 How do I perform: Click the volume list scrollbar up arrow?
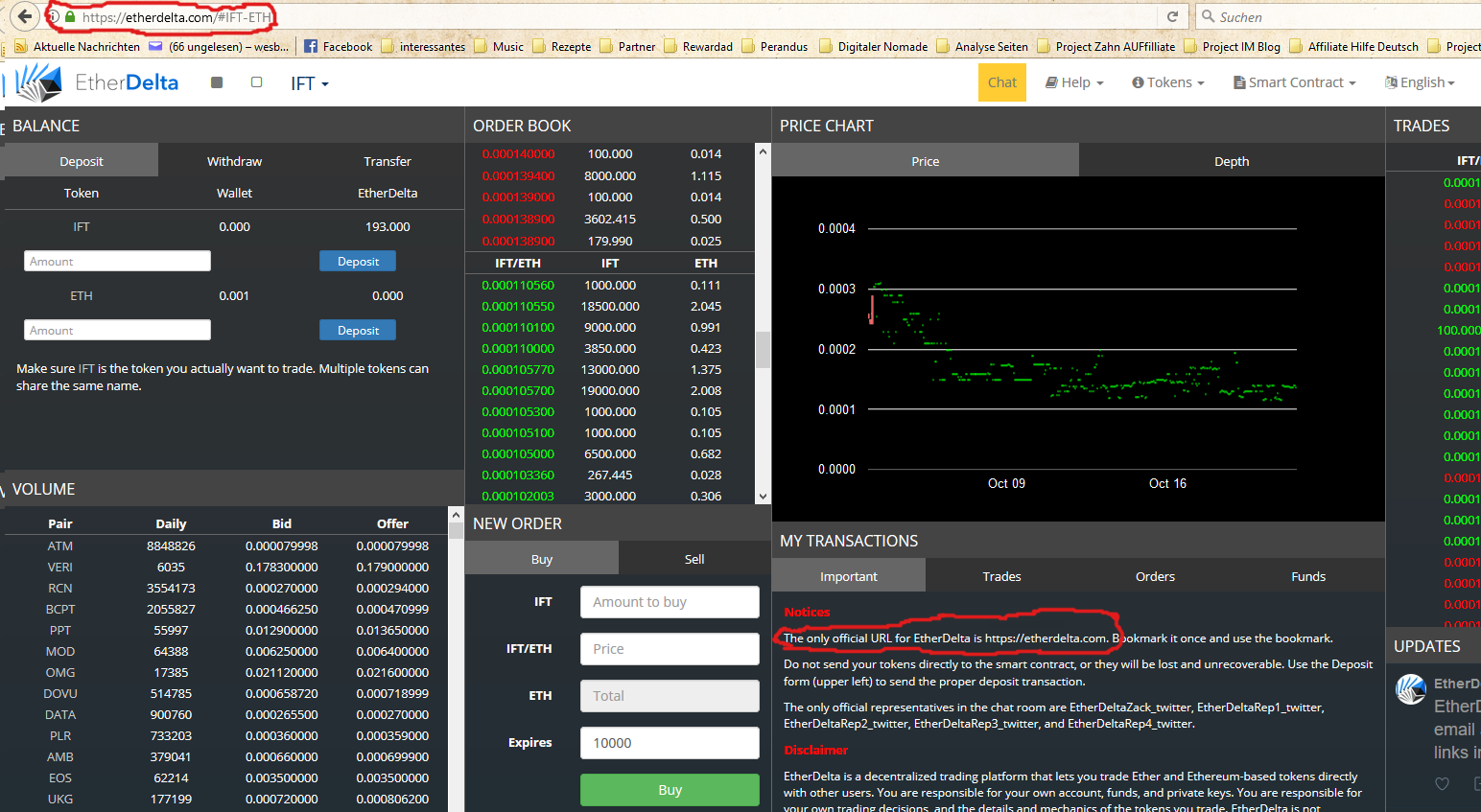click(x=456, y=515)
